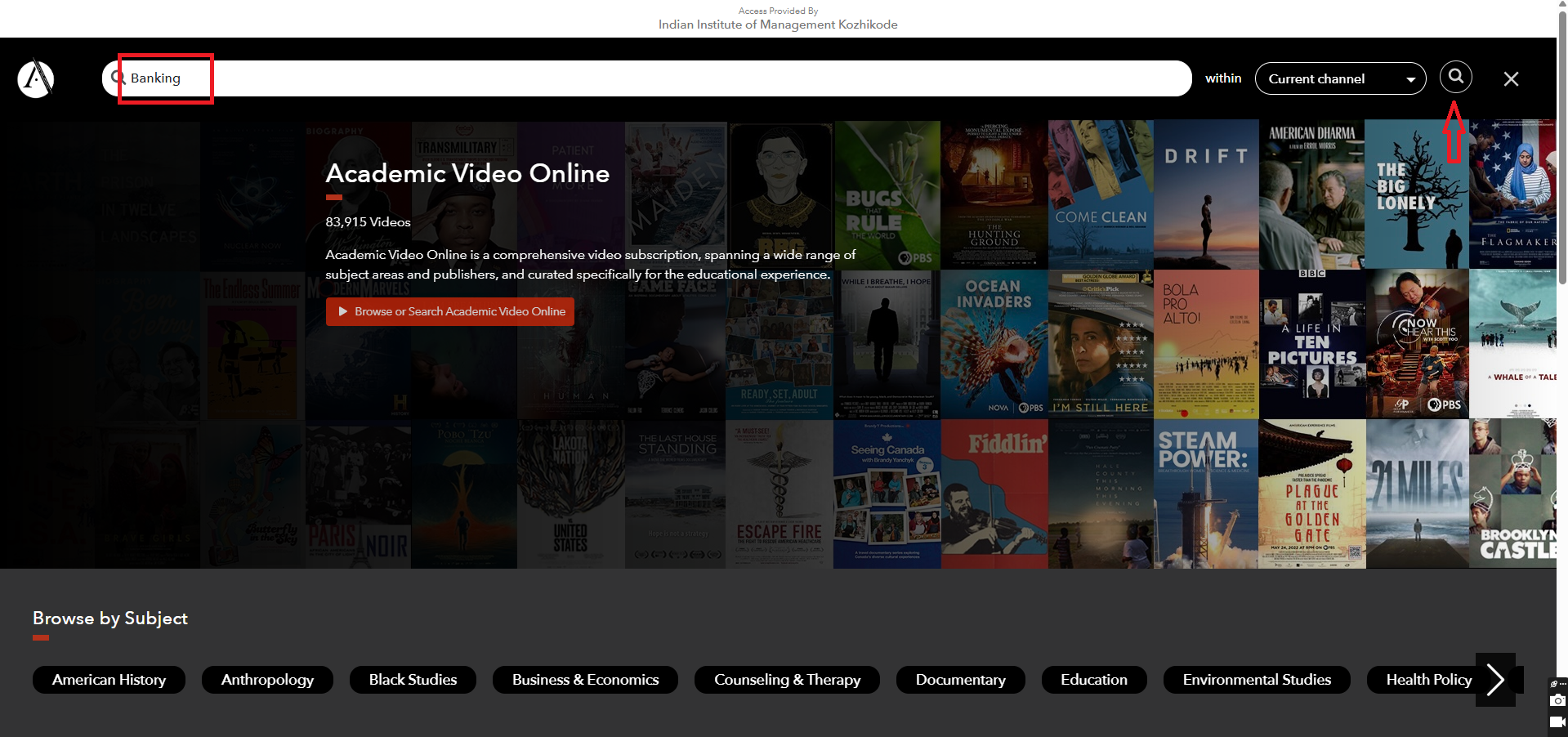Close the search bar with X
Screen dimensions: 1568x737
pyautogui.click(x=1511, y=79)
